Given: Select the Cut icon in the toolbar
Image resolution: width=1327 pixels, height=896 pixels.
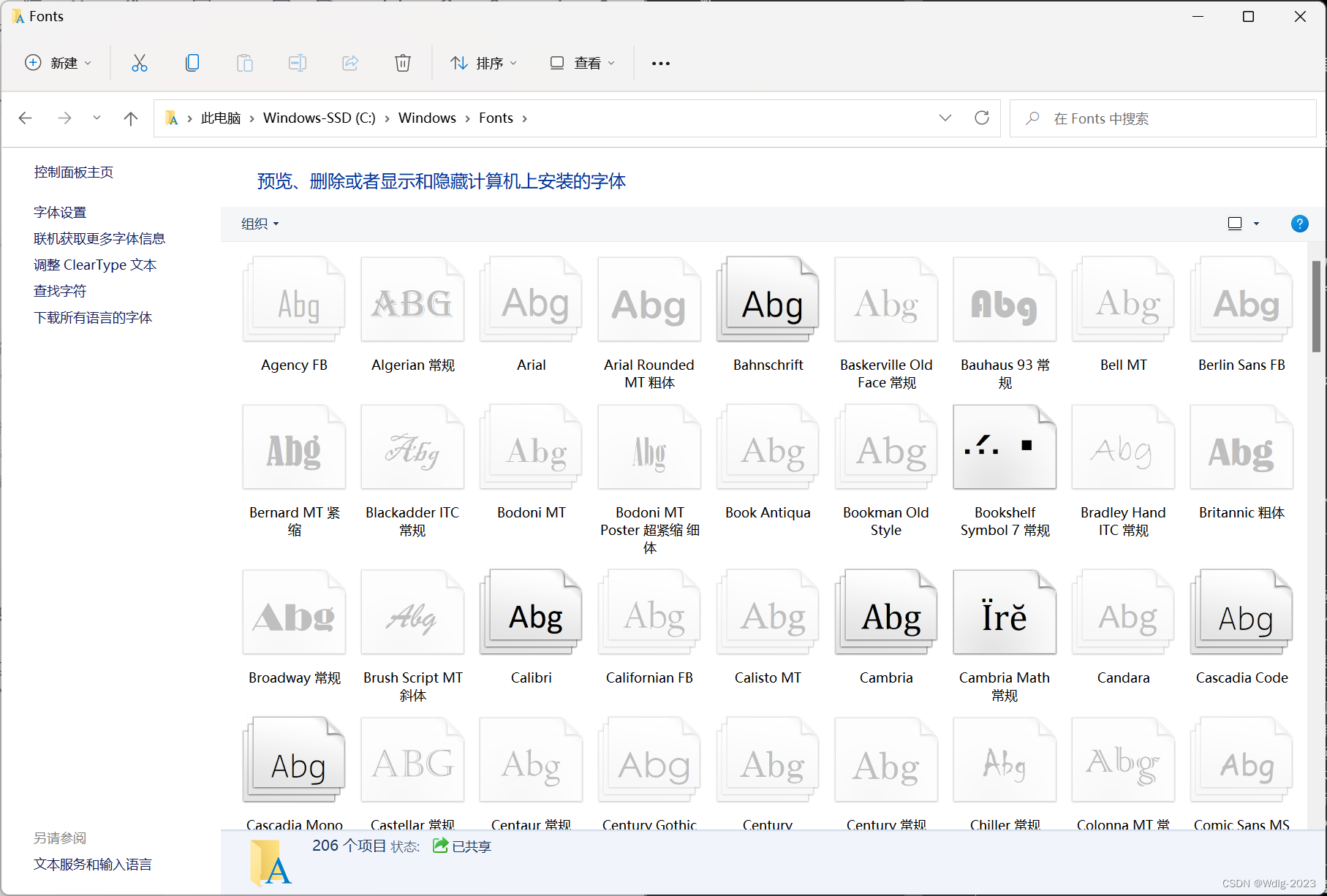Looking at the screenshot, I should (140, 63).
